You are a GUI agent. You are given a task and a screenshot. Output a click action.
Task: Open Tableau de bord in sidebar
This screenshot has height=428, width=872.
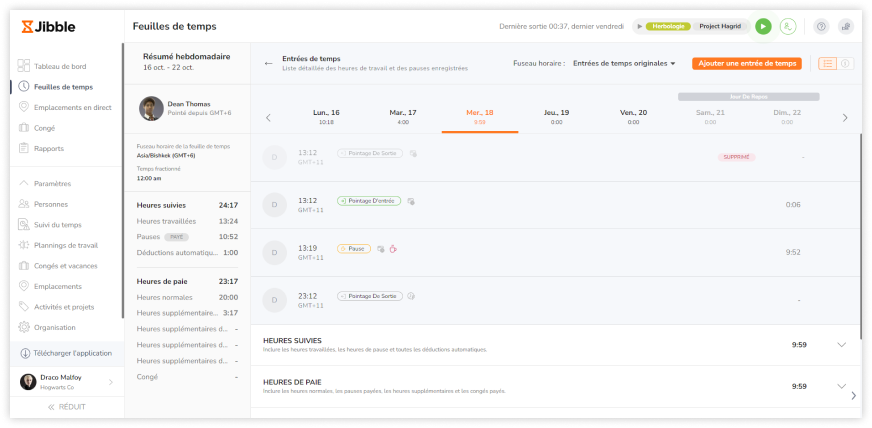point(60,66)
